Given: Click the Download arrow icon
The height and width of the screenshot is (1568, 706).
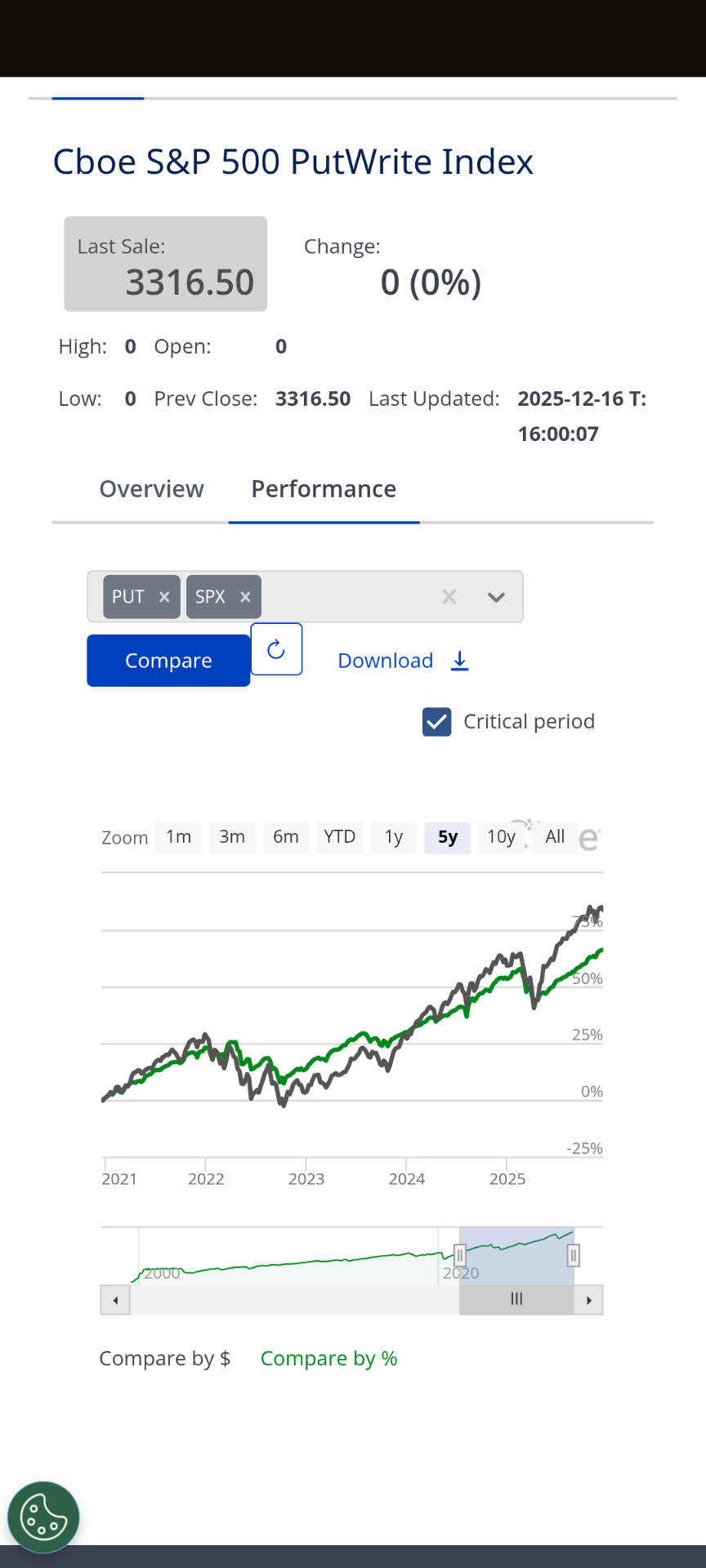Looking at the screenshot, I should click(x=460, y=661).
